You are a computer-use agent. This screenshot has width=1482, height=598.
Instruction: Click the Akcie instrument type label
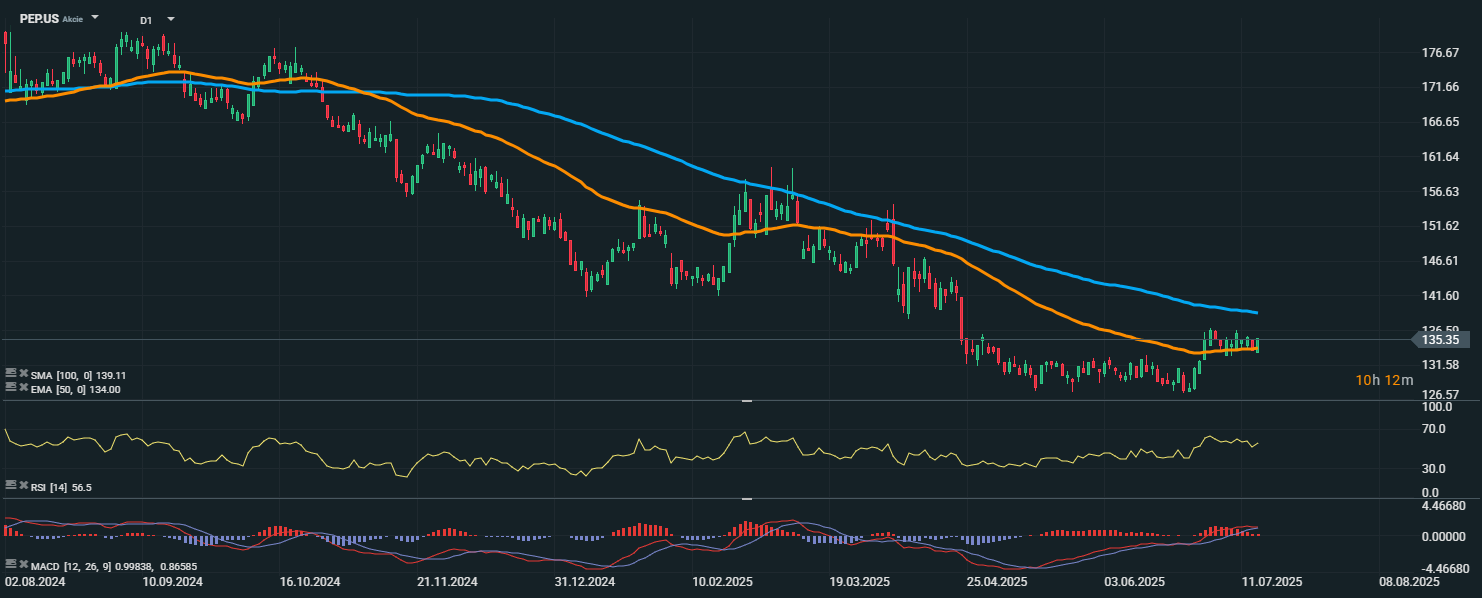click(x=73, y=19)
